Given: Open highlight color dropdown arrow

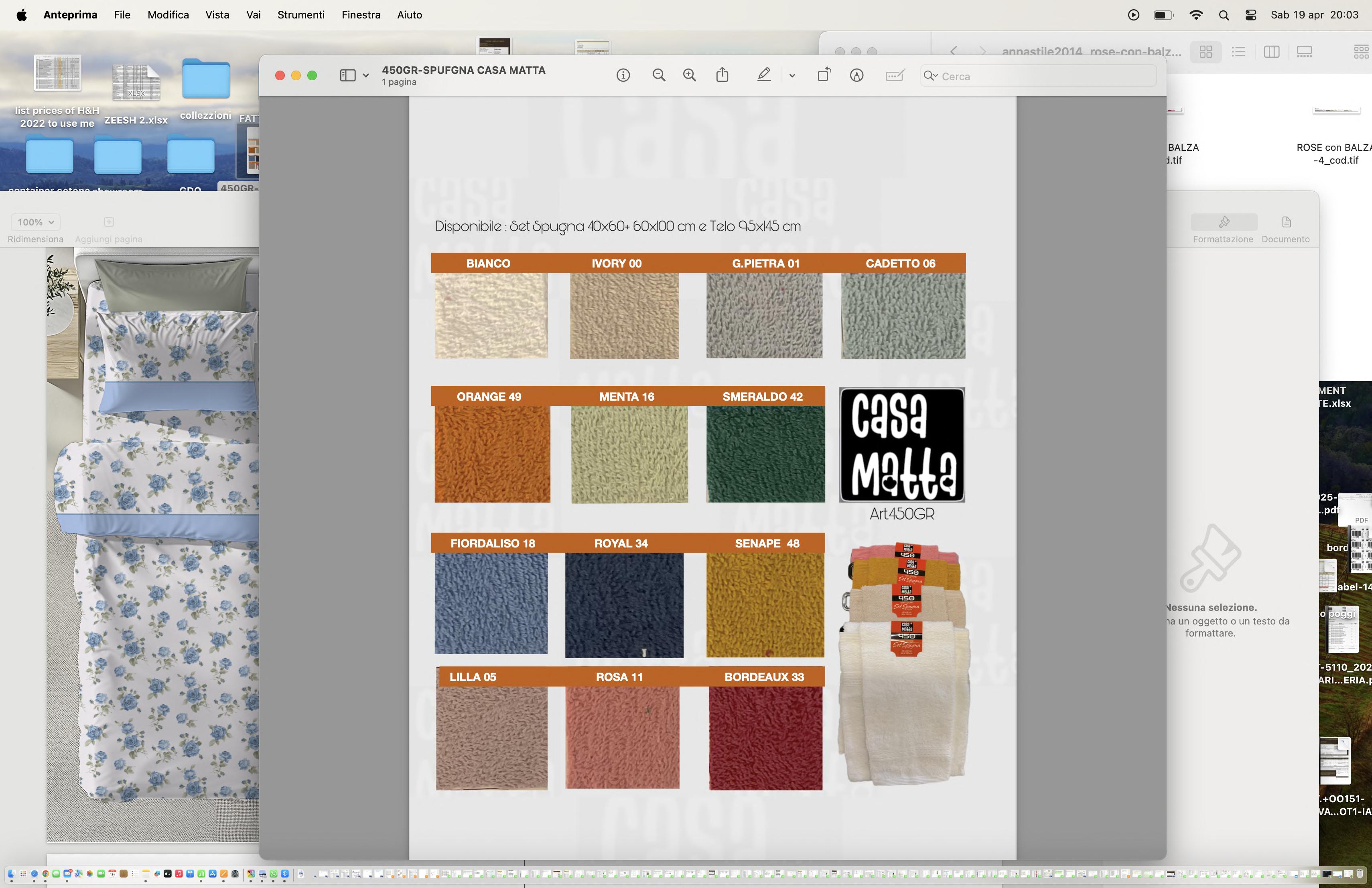Looking at the screenshot, I should click(x=792, y=75).
